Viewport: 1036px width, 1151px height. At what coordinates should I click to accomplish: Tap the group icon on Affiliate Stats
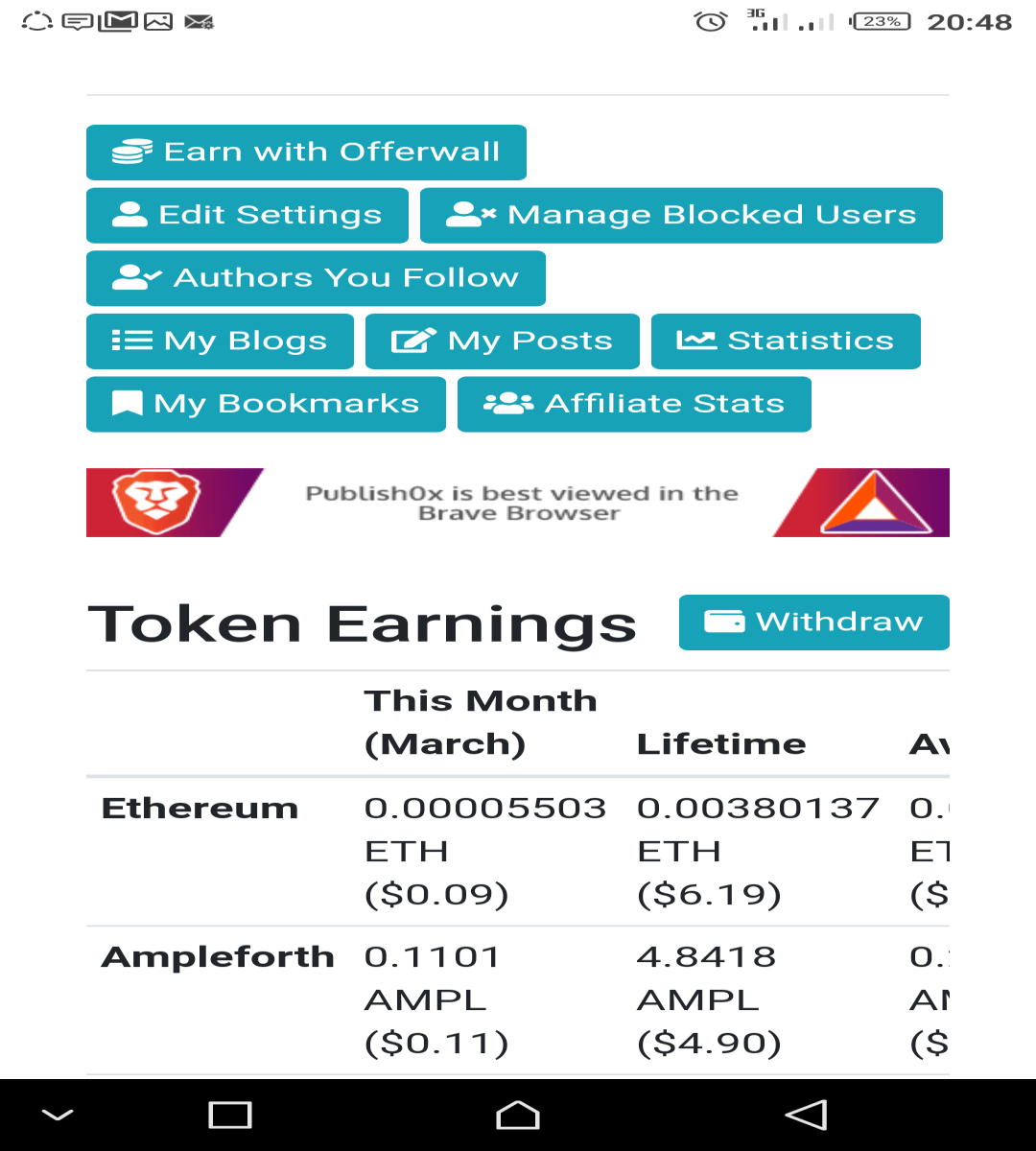[508, 404]
